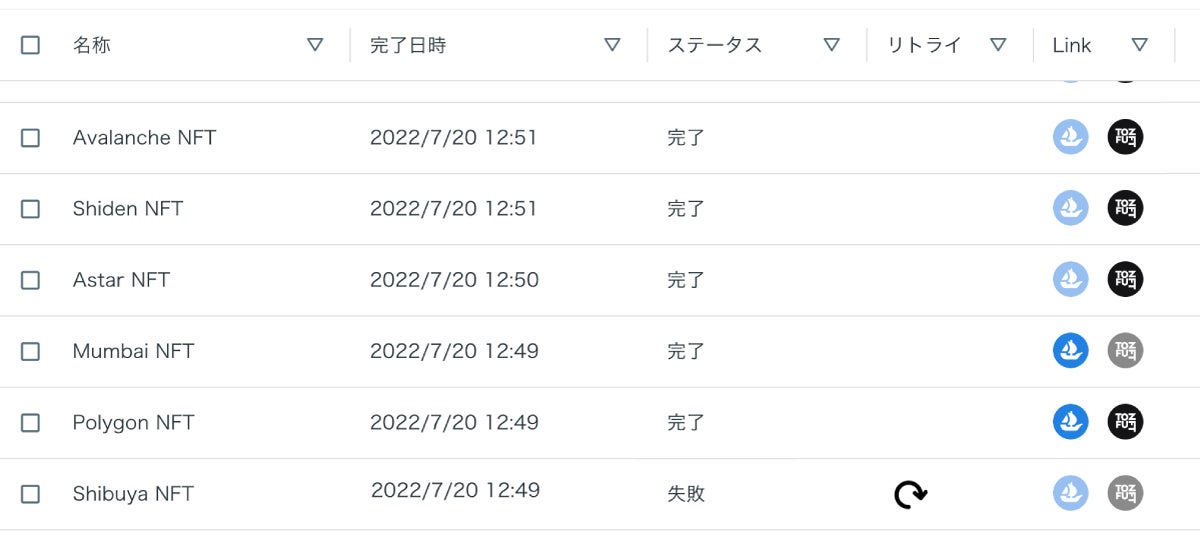
Task: Click black marketplace icon for Shiden NFT
Action: tap(1125, 208)
